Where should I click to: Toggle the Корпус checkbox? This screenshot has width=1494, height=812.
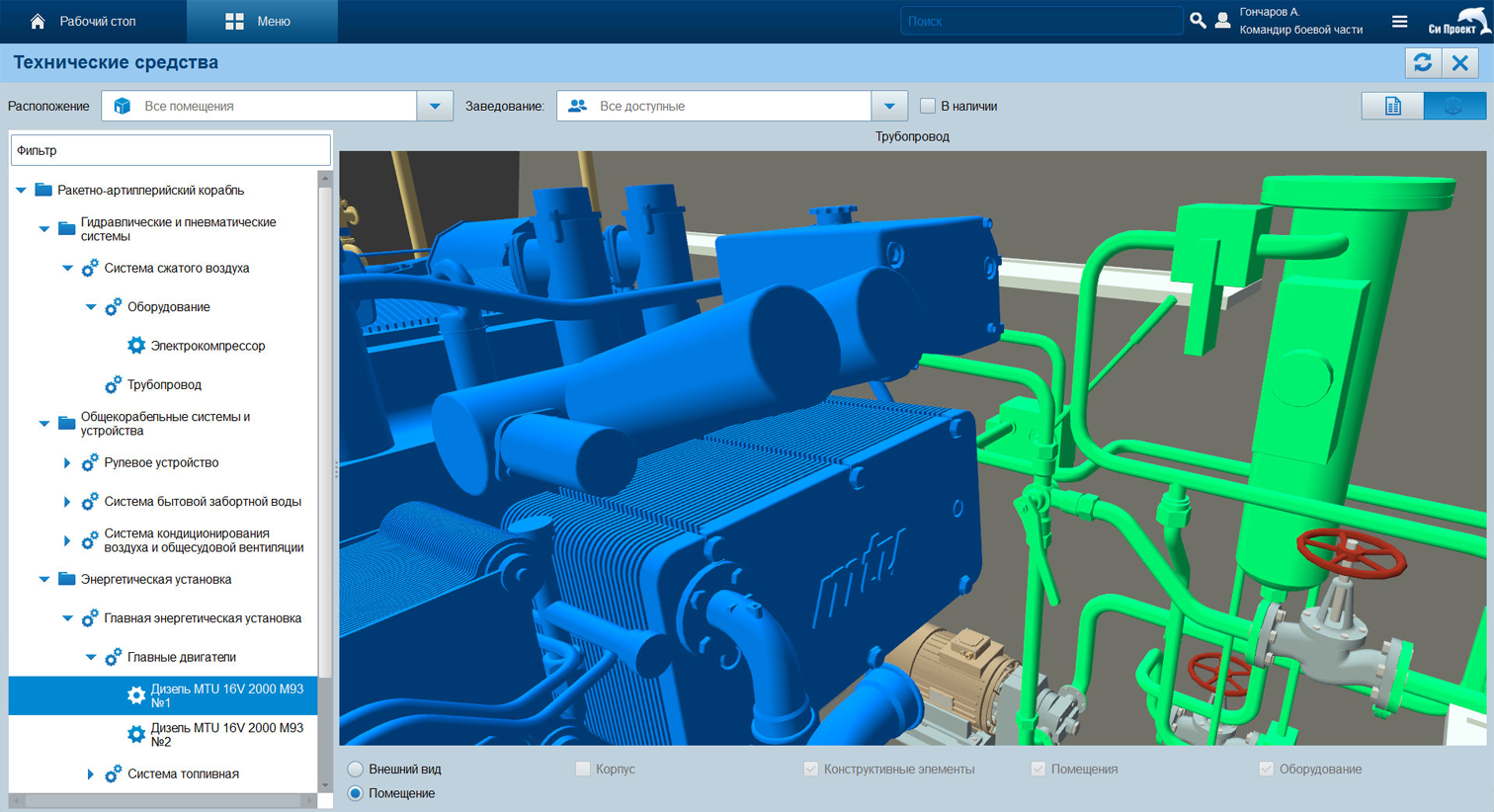pyautogui.click(x=583, y=769)
